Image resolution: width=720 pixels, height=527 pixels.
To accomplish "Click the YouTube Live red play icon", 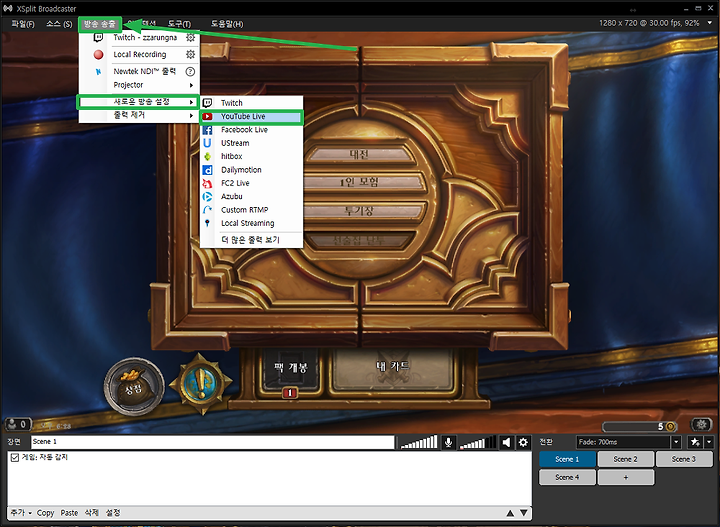I will coord(207,117).
